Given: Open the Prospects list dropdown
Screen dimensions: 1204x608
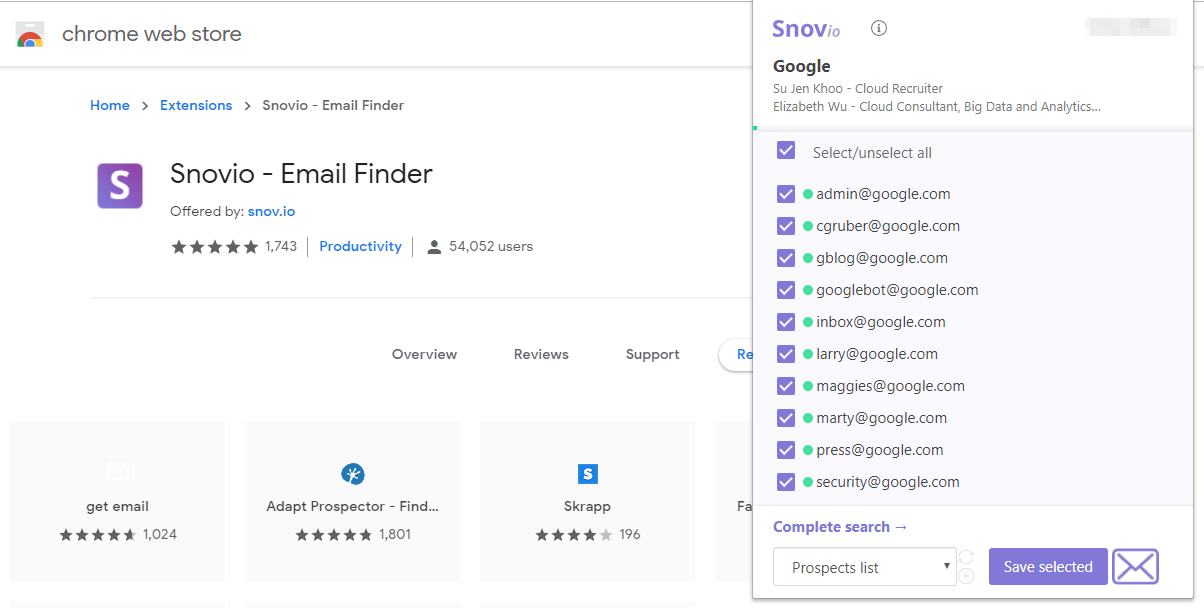Looking at the screenshot, I should coord(865,567).
